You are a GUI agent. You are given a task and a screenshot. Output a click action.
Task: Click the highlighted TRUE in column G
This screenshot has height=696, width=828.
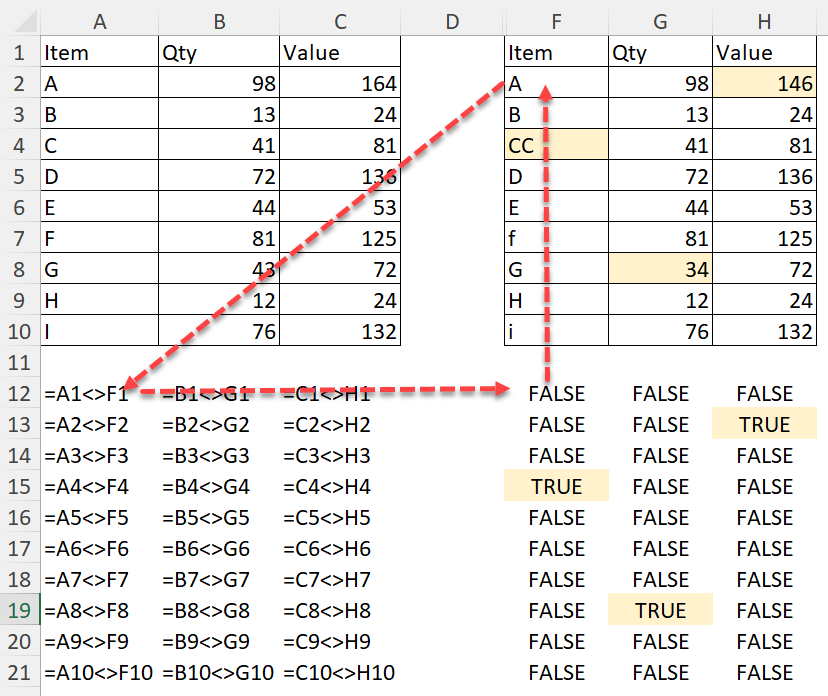tap(660, 611)
